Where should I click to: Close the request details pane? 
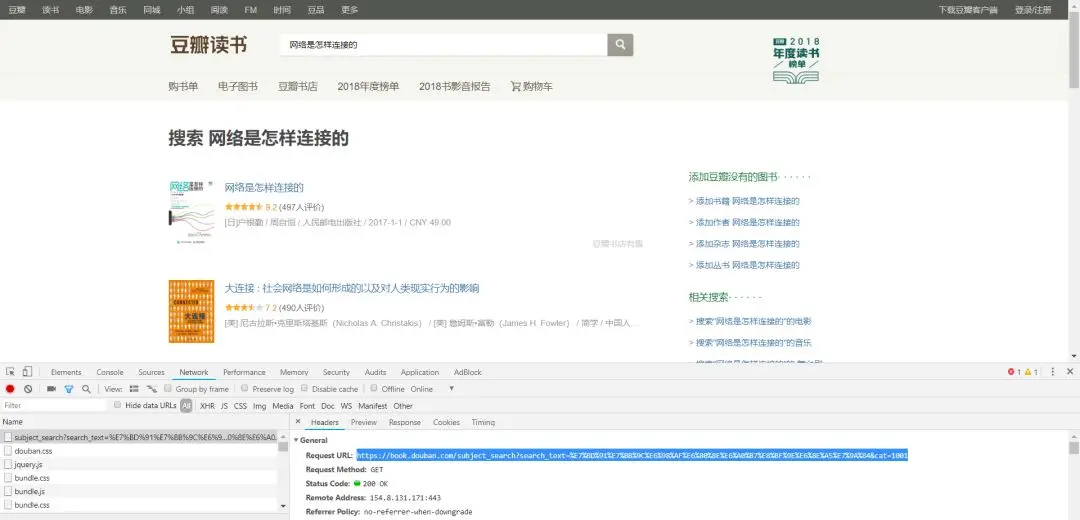pos(298,422)
